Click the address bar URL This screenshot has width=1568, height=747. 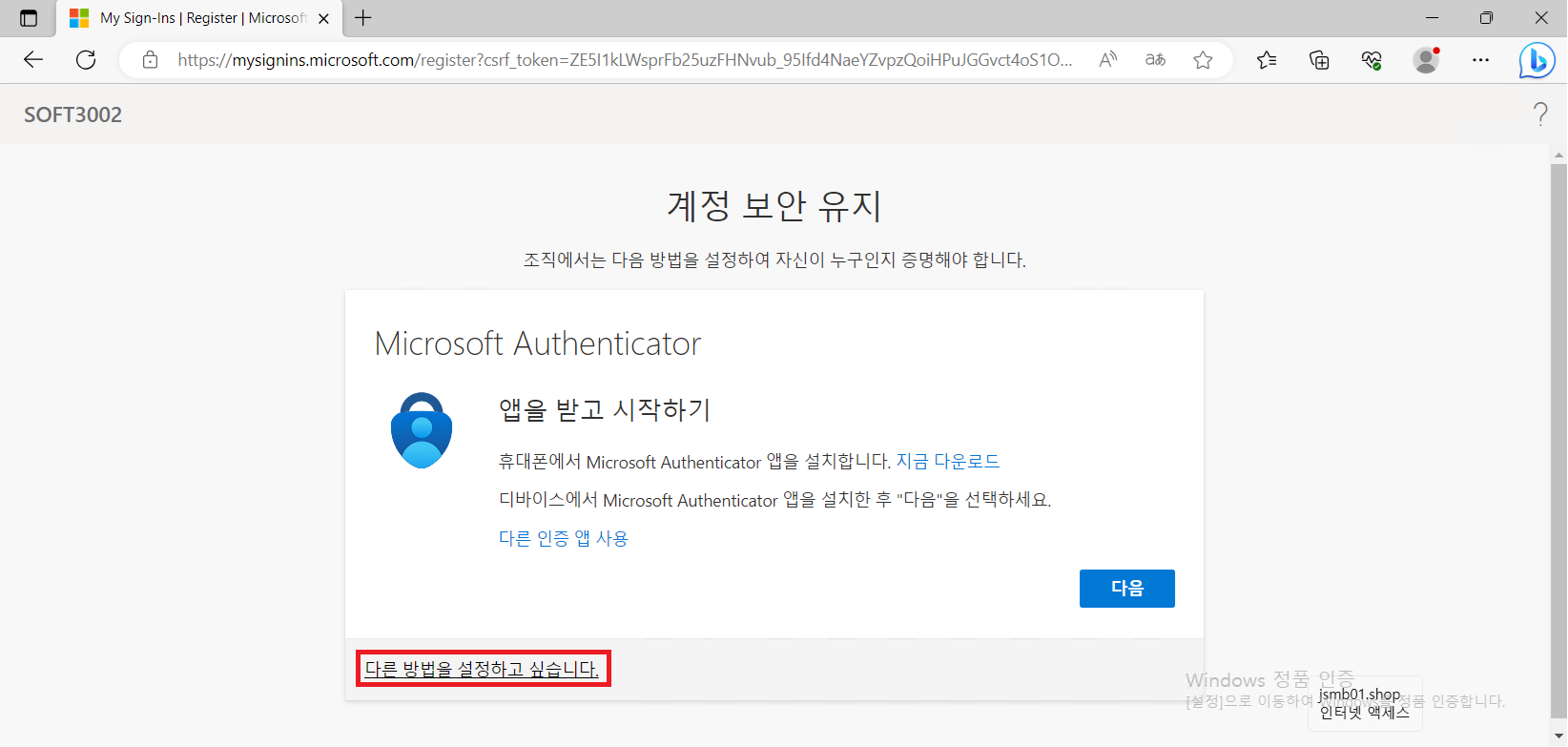click(x=625, y=60)
